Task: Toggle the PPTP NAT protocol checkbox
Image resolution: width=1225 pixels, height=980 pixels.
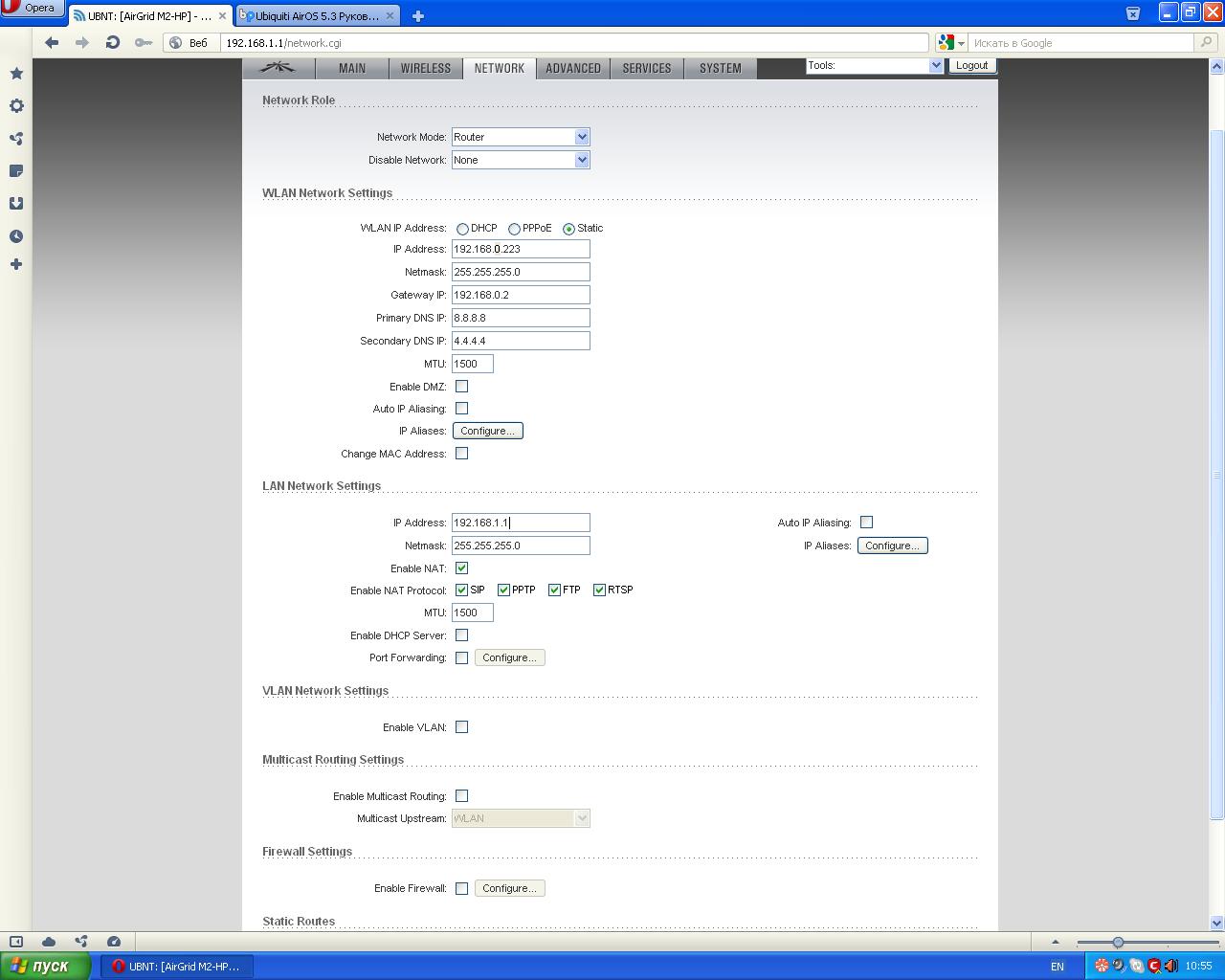Action: point(504,590)
